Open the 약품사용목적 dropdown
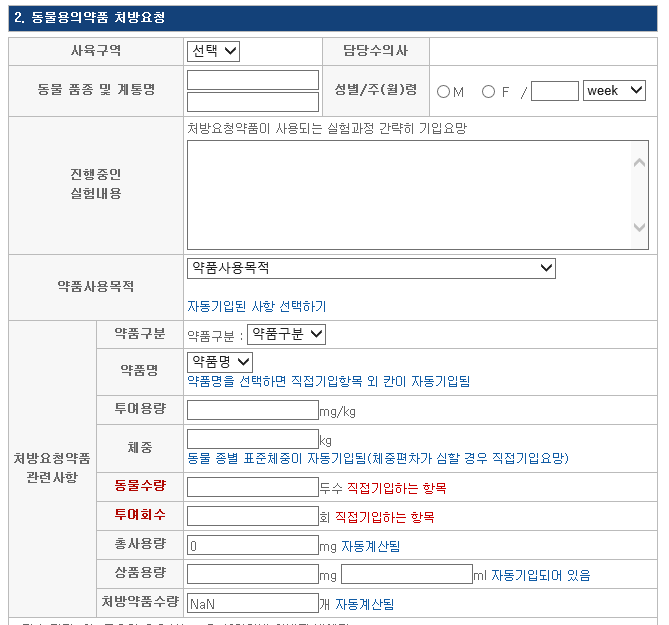This screenshot has width=669, height=625. click(371, 268)
